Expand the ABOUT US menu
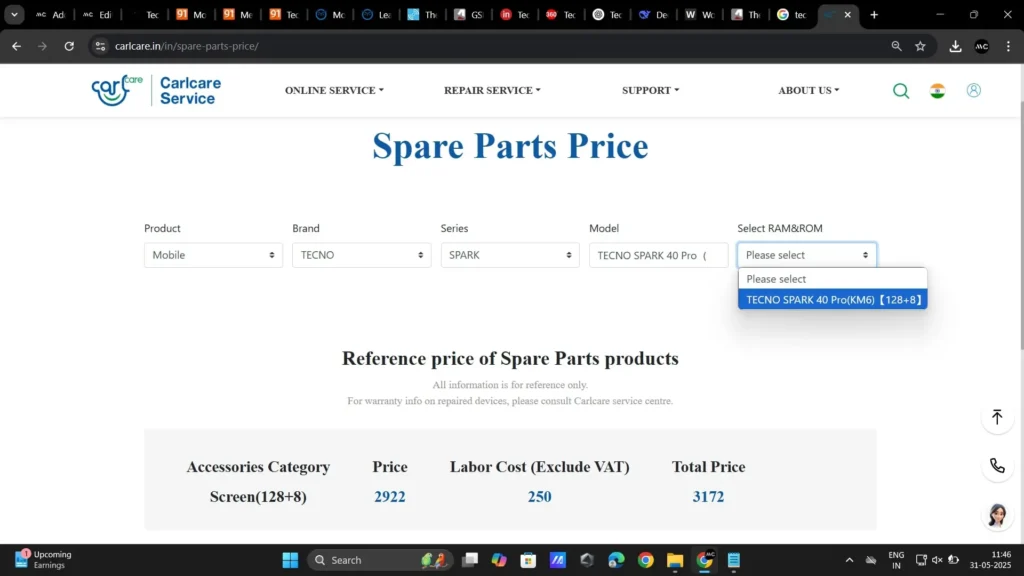 pyautogui.click(x=808, y=90)
